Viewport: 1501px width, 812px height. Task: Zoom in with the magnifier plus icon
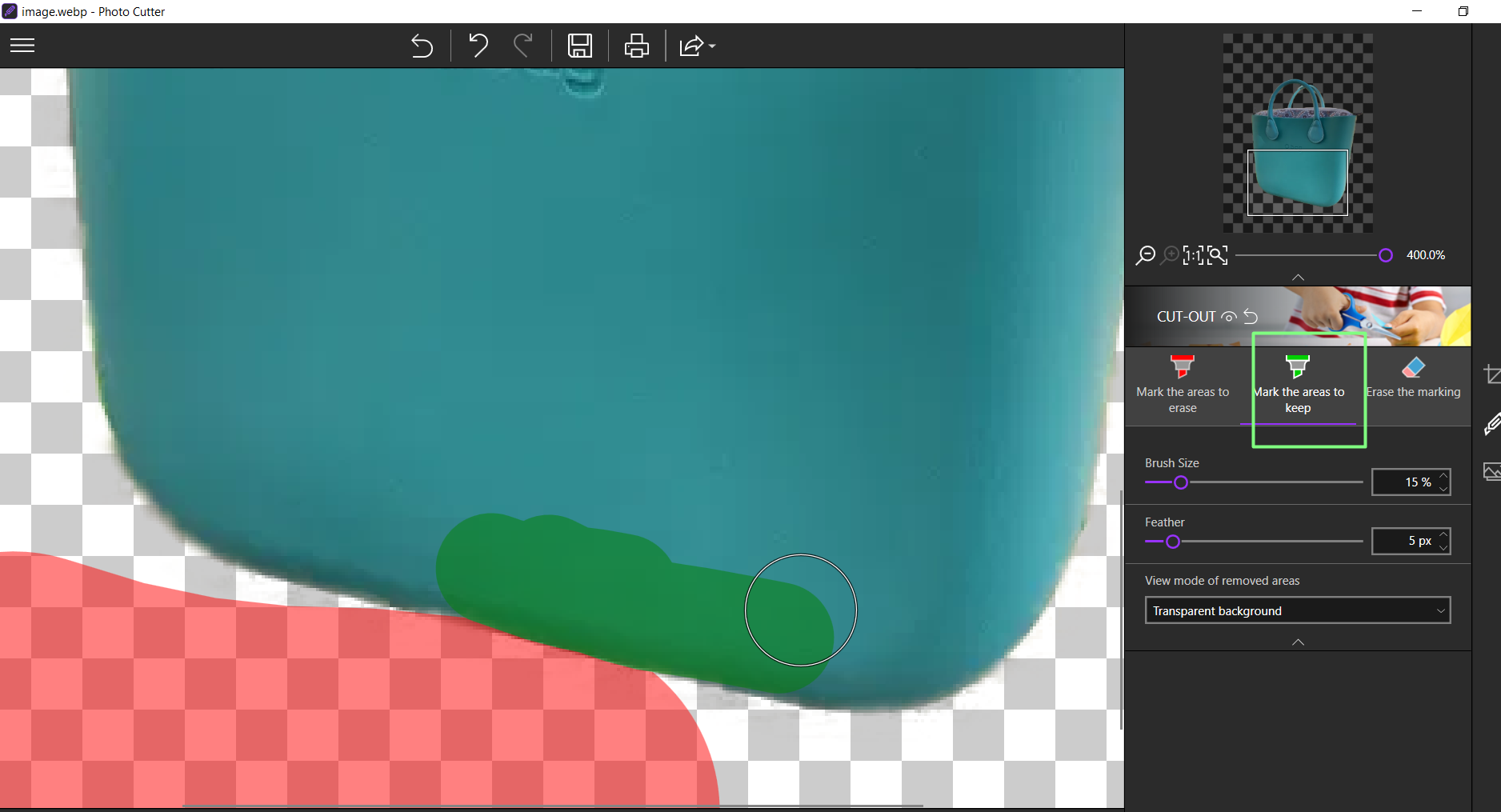(x=1171, y=255)
